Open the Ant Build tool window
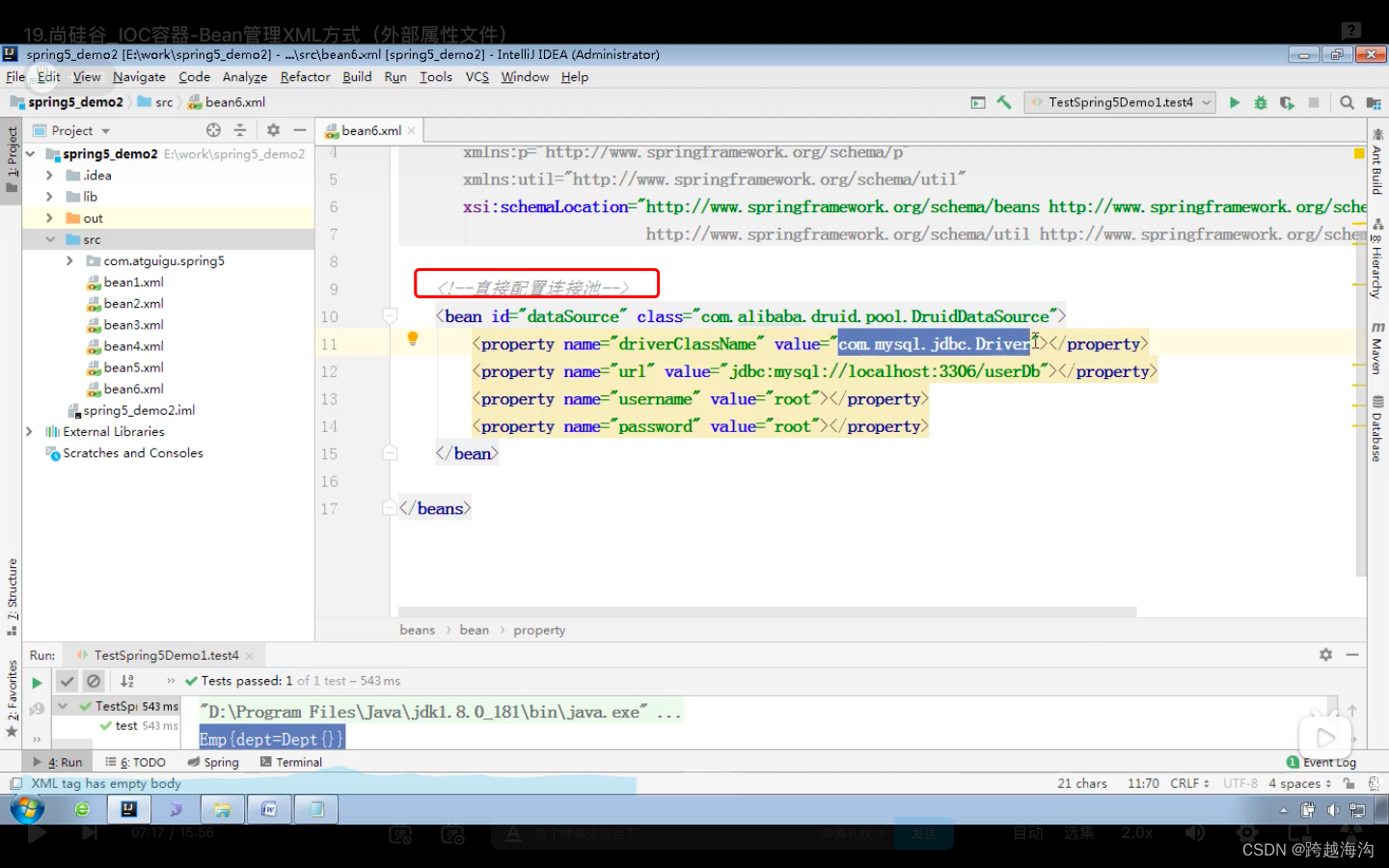The height and width of the screenshot is (868, 1389). tap(1377, 162)
